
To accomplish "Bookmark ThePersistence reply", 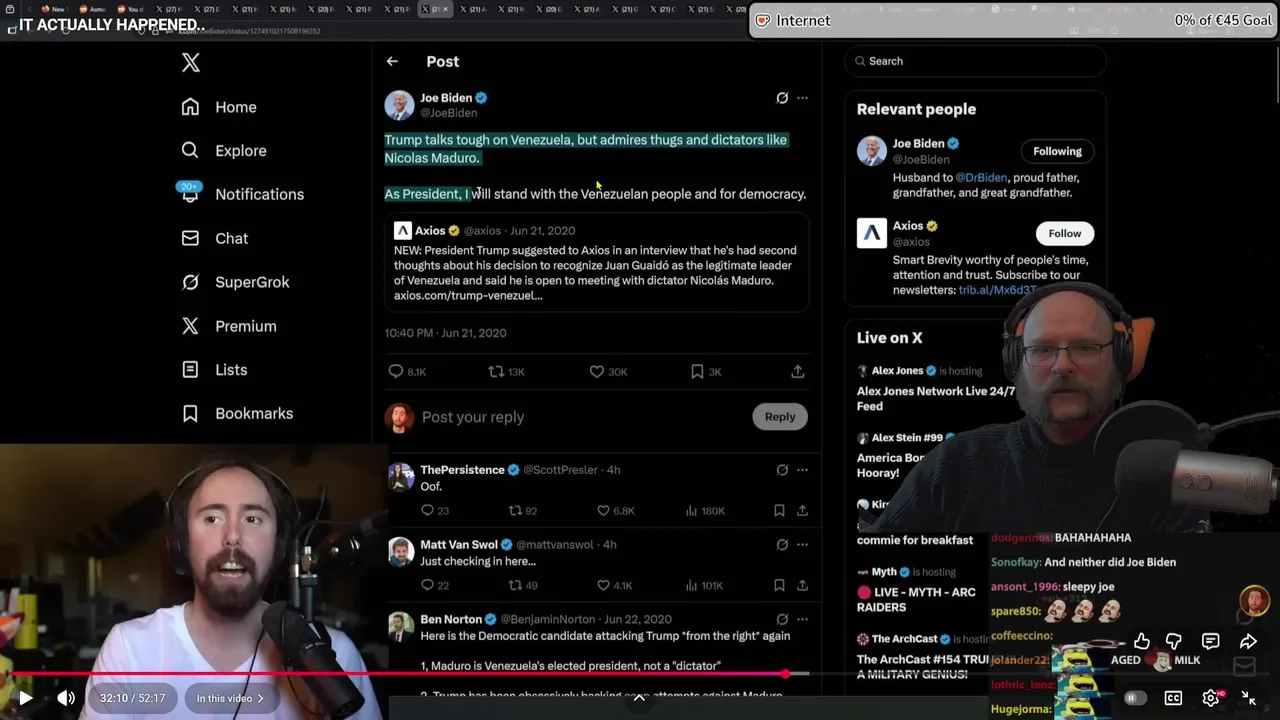I will tap(779, 511).
